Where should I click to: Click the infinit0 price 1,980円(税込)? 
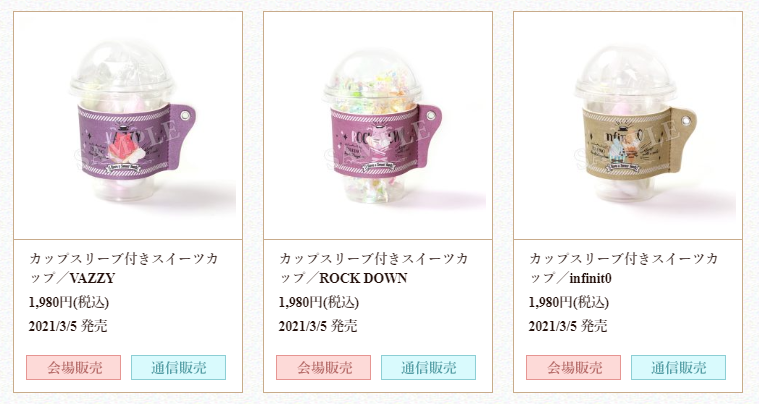[569, 302]
